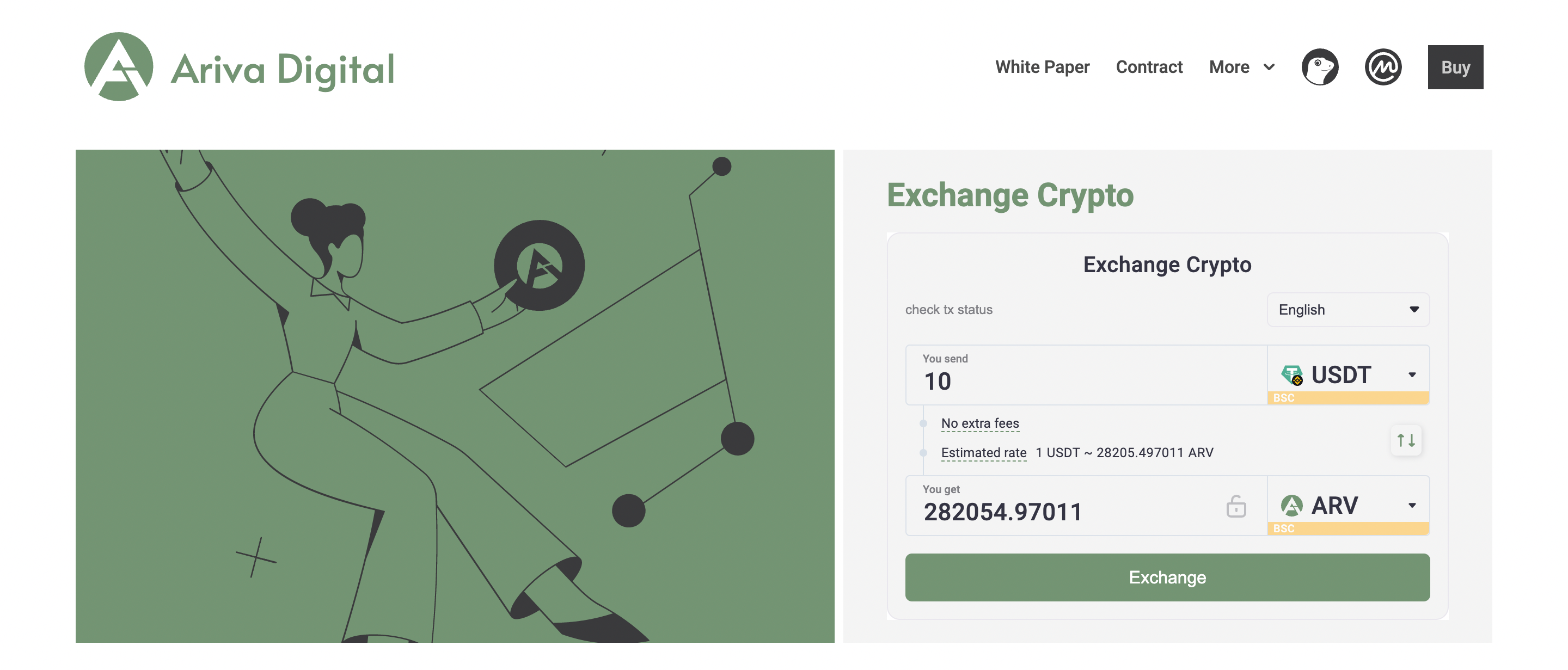Image resolution: width=1568 pixels, height=670 pixels.
Task: Click the You get amount field
Action: (1065, 506)
